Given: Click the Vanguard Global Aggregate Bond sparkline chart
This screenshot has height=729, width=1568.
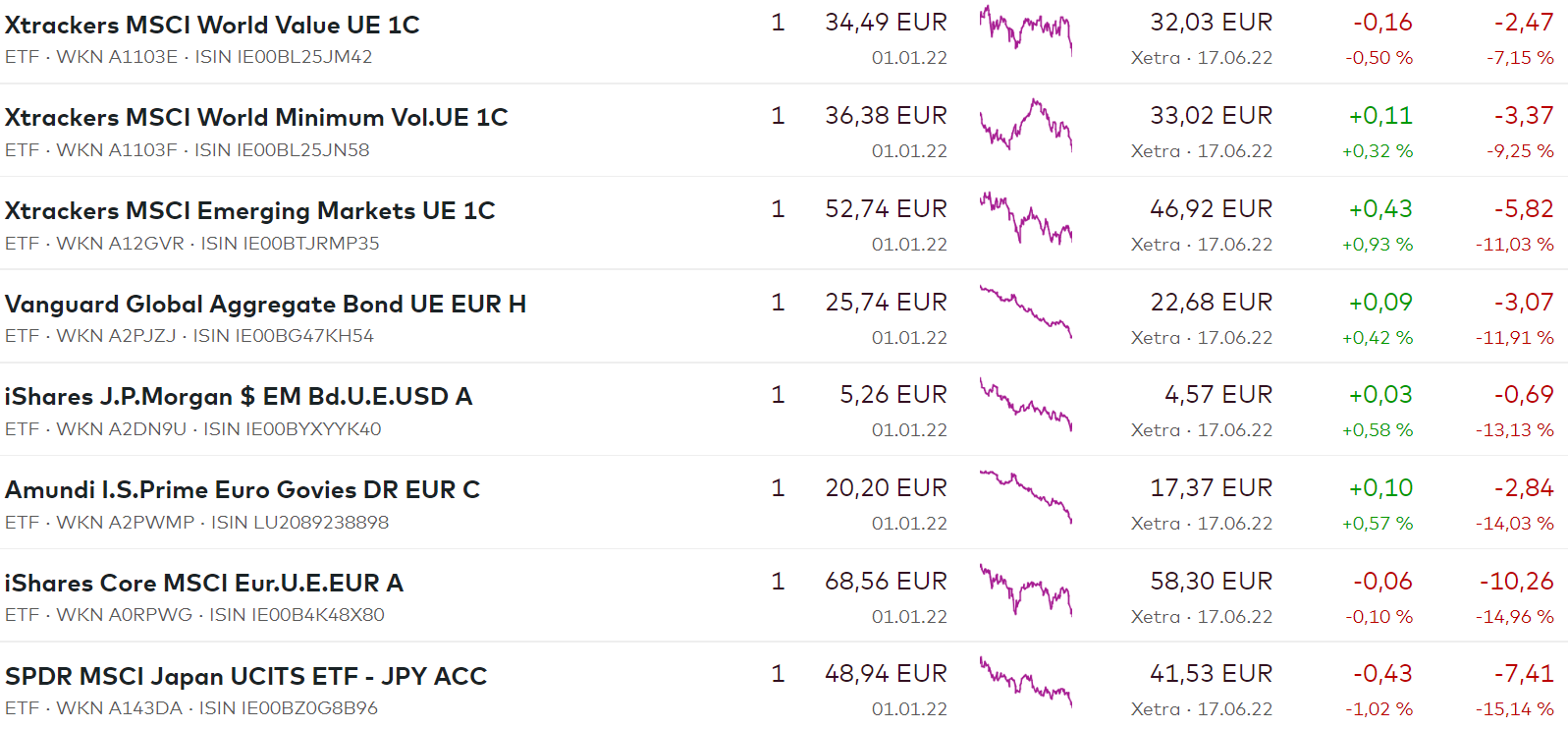Looking at the screenshot, I should coord(1026,310).
